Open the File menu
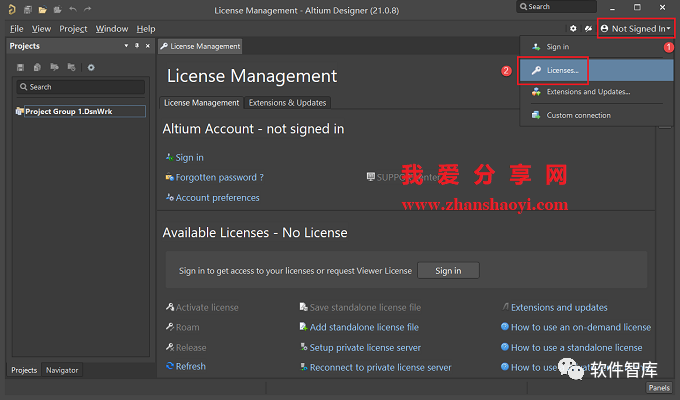Screen dimensions: 680x400 [16, 29]
